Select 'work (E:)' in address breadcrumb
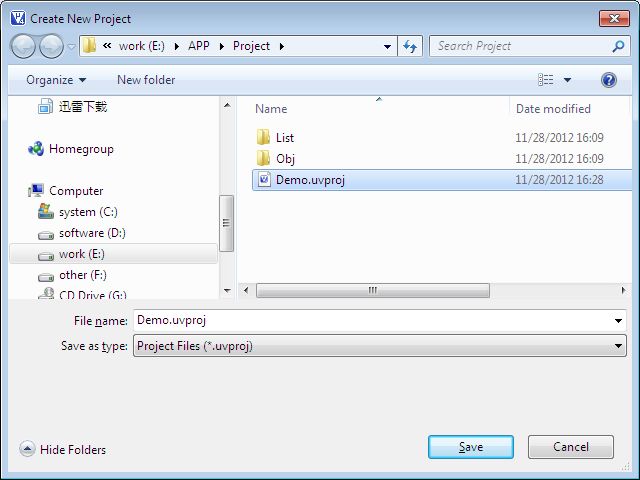The image size is (640, 480). [x=142, y=46]
